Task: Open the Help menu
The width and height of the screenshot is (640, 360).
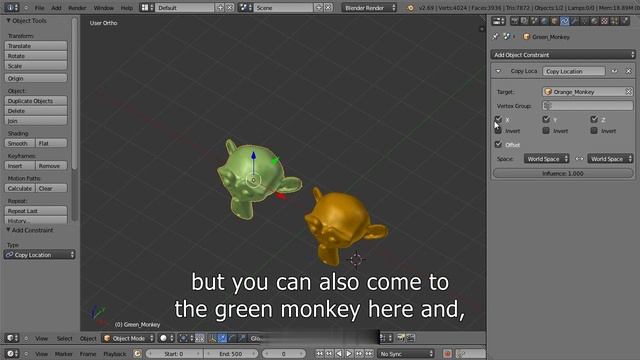Action: click(127, 7)
